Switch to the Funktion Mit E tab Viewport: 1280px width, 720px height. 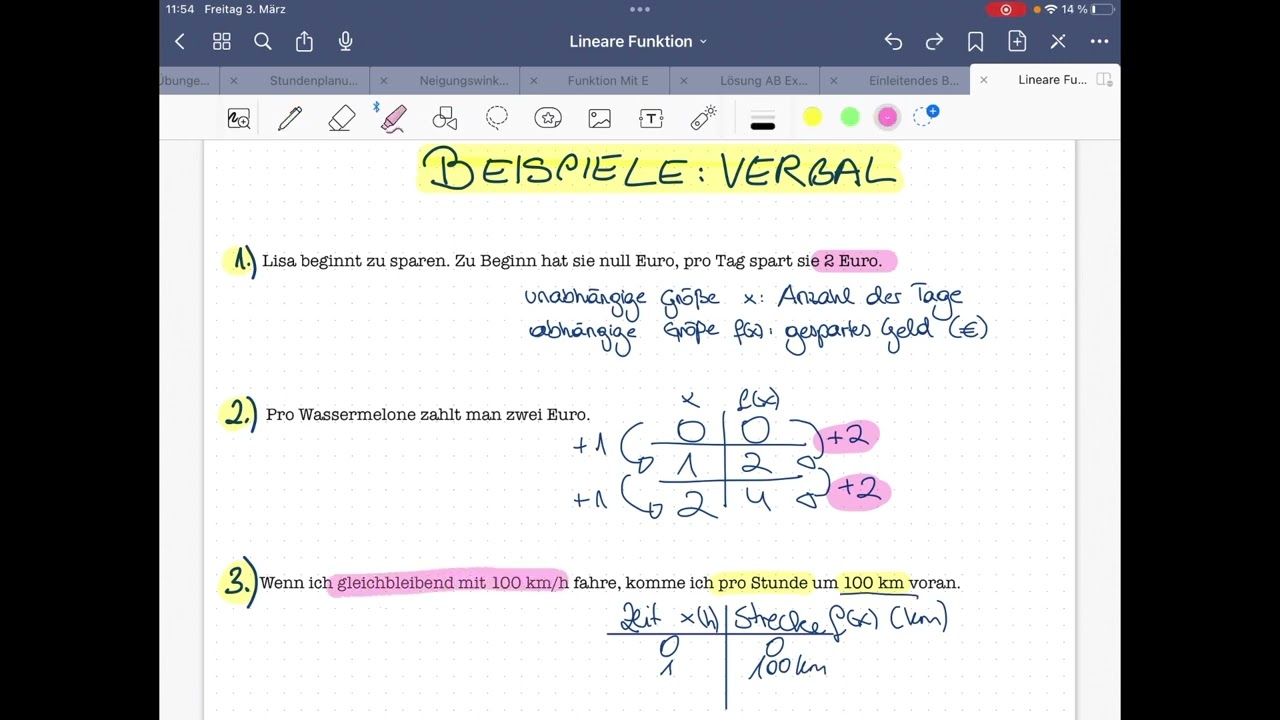coord(608,80)
